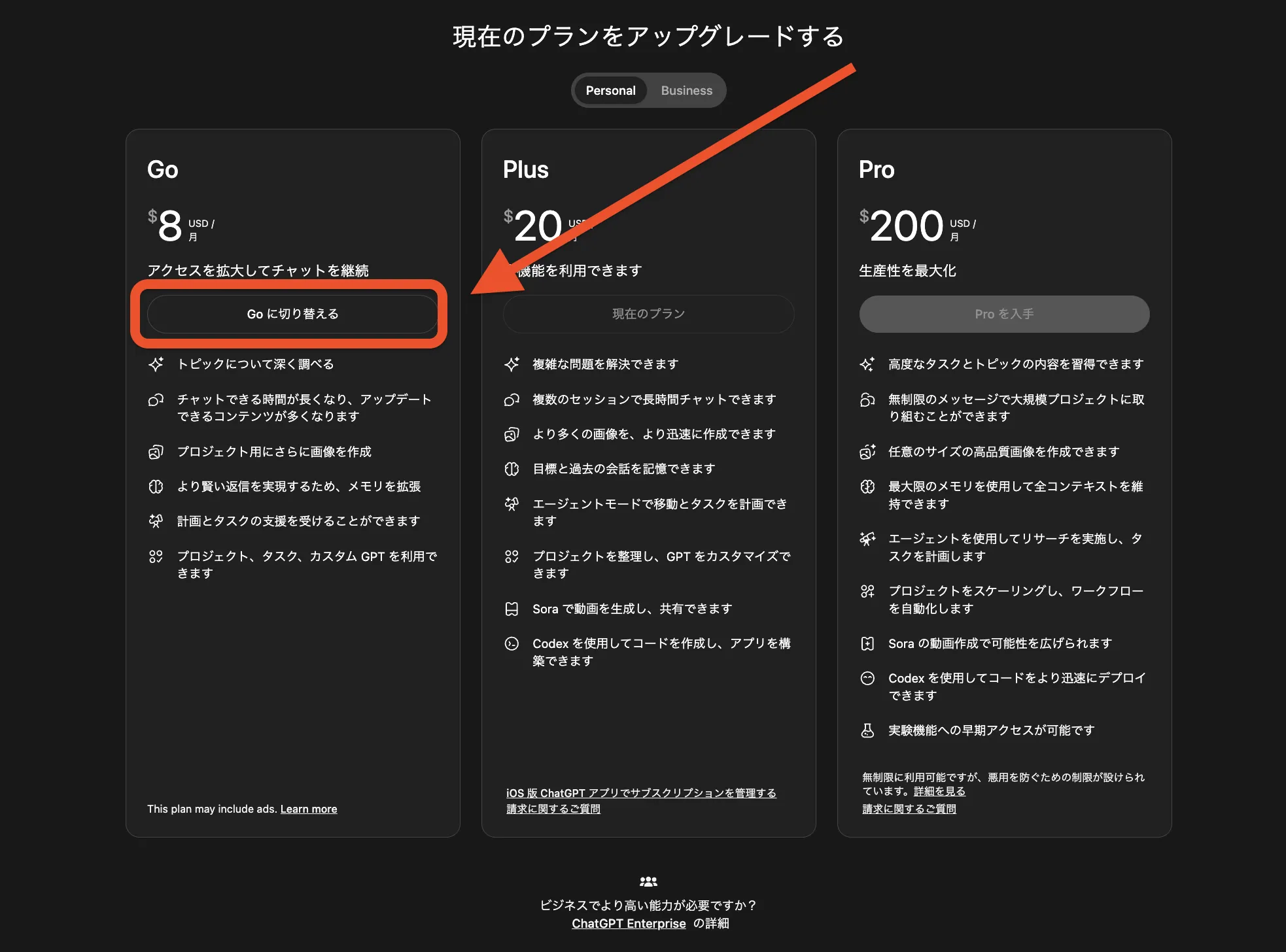Viewport: 1286px width, 952px height.
Task: Click the iOS ChatGPT subscription management link
Action: (x=640, y=792)
